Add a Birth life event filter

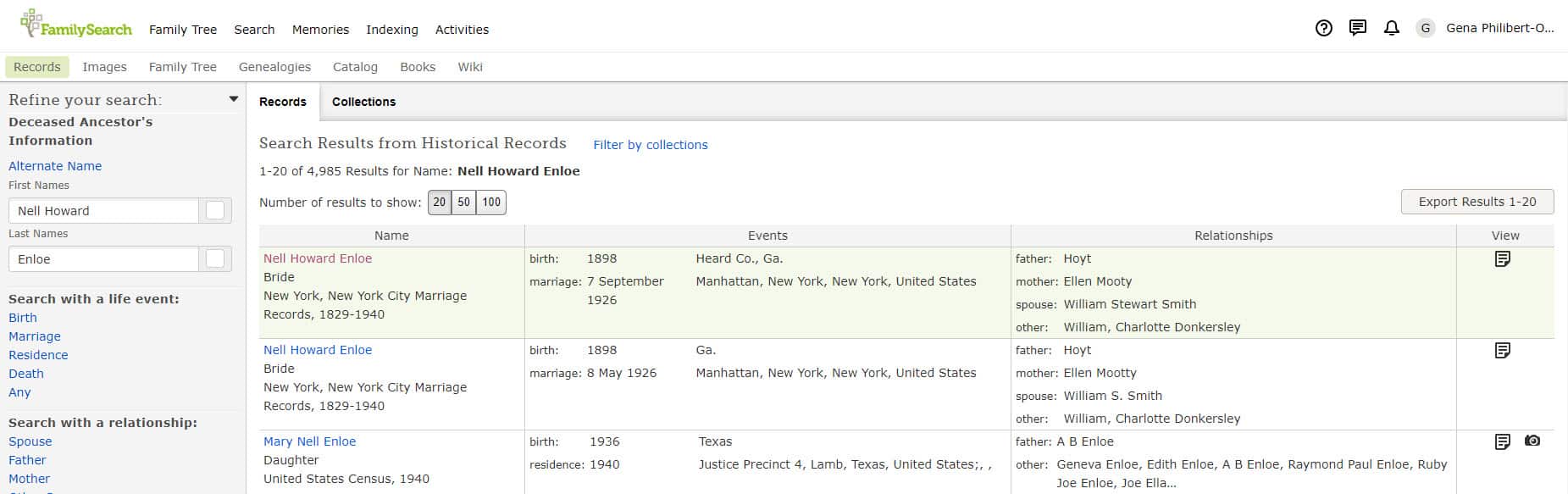(x=23, y=318)
